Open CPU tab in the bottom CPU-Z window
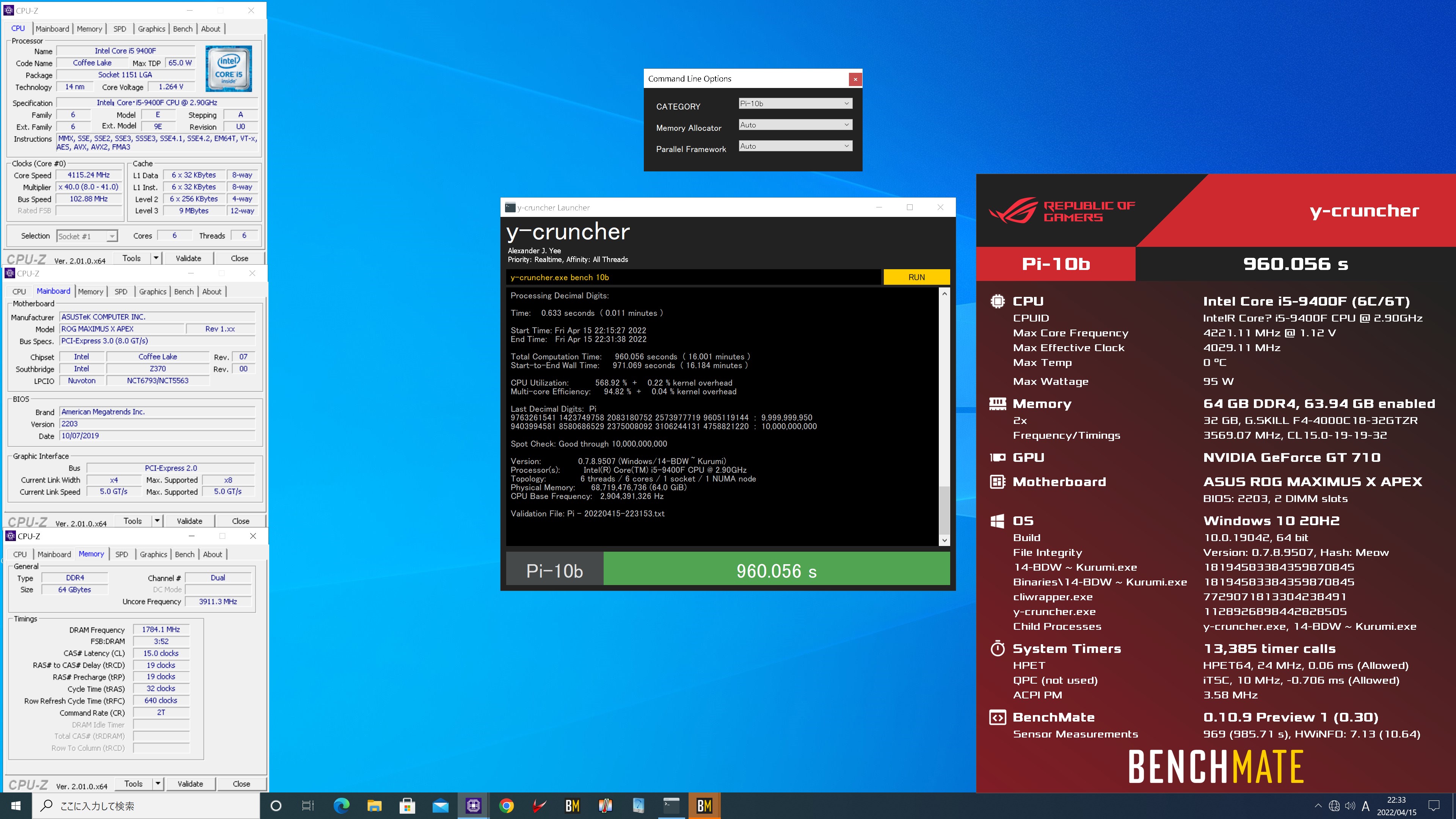 click(x=20, y=554)
